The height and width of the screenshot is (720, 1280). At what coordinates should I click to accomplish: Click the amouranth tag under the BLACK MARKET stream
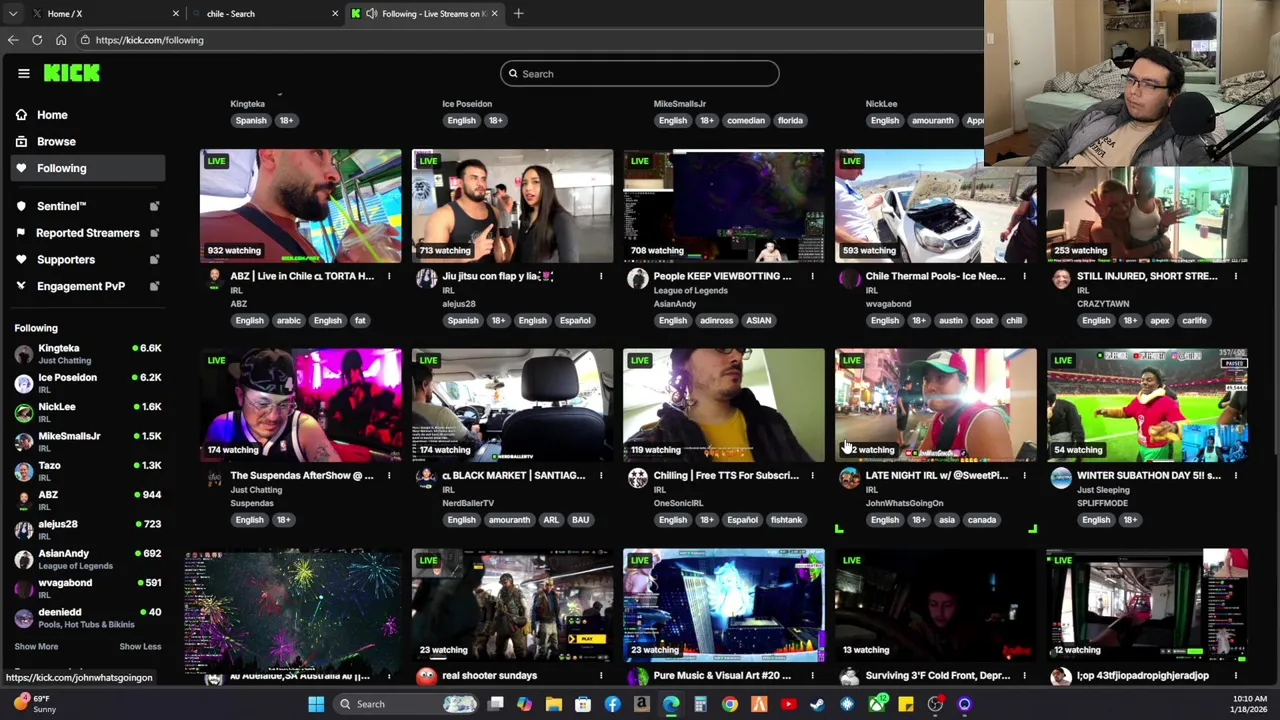(x=509, y=520)
